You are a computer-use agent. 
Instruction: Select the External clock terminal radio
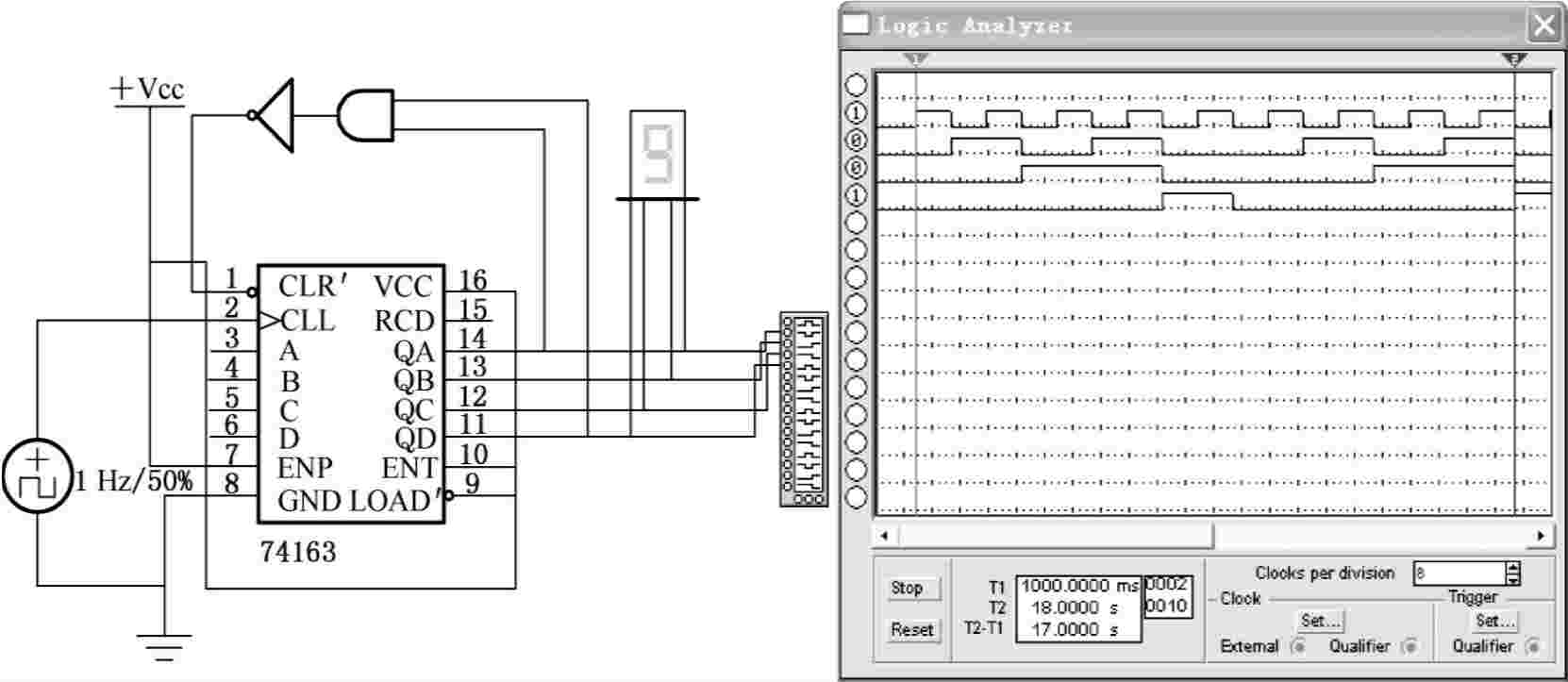pos(1299,646)
